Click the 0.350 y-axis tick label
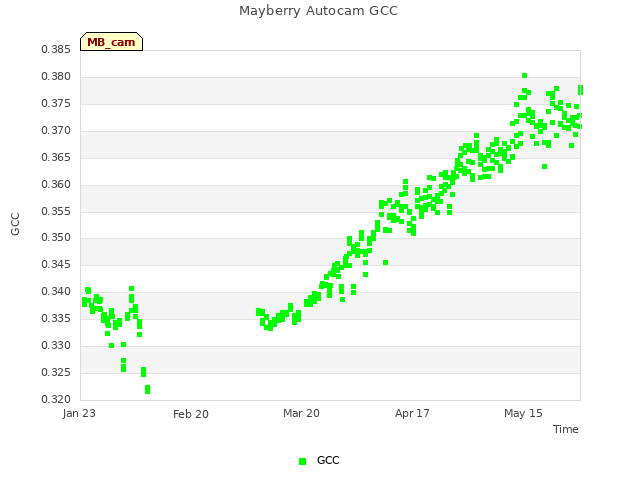This screenshot has height=480, width=640. pyautogui.click(x=56, y=237)
